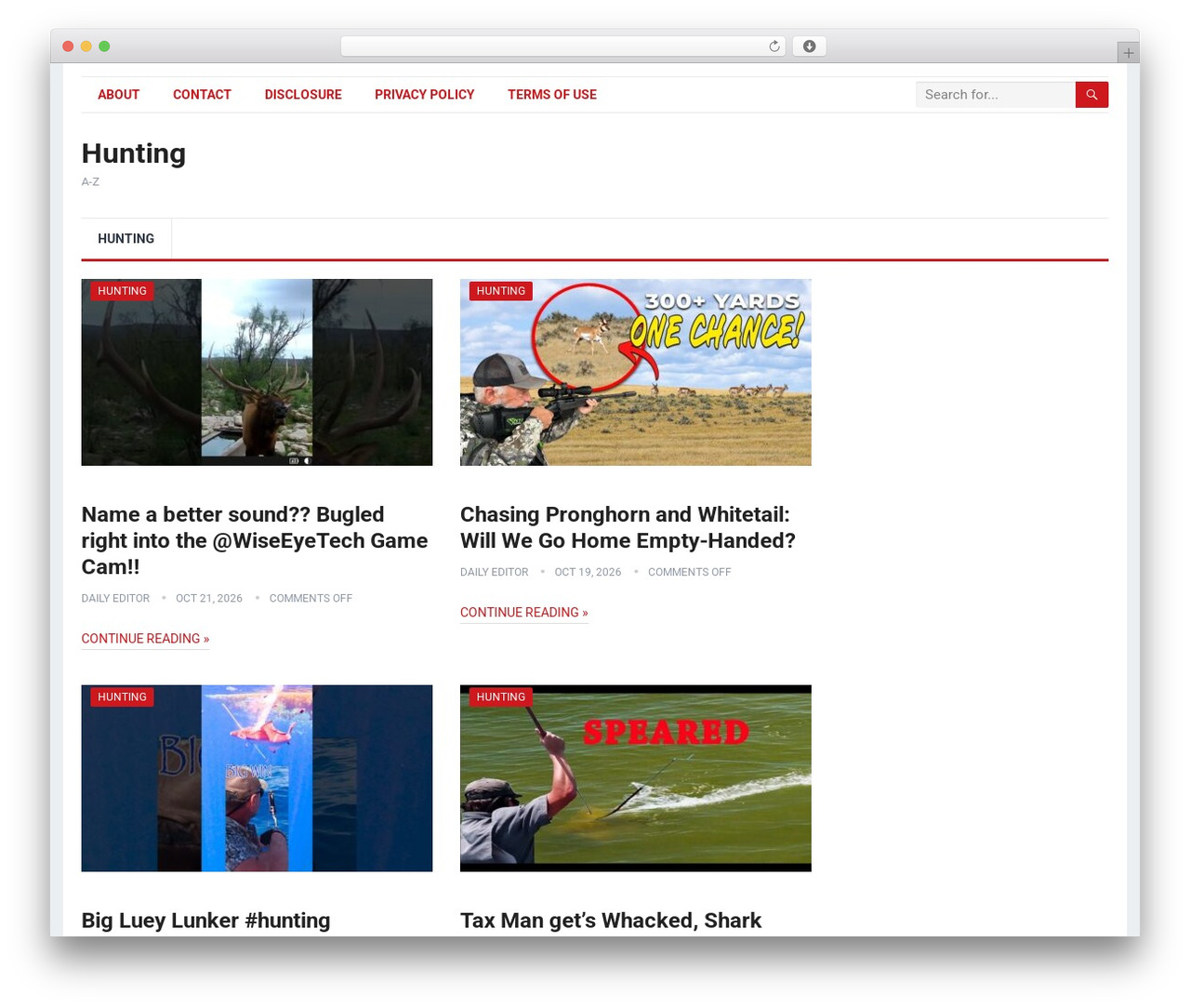This screenshot has height=1008, width=1190.
Task: Open the pronghorn '300+ Yards' thumbnail
Action: 636,372
